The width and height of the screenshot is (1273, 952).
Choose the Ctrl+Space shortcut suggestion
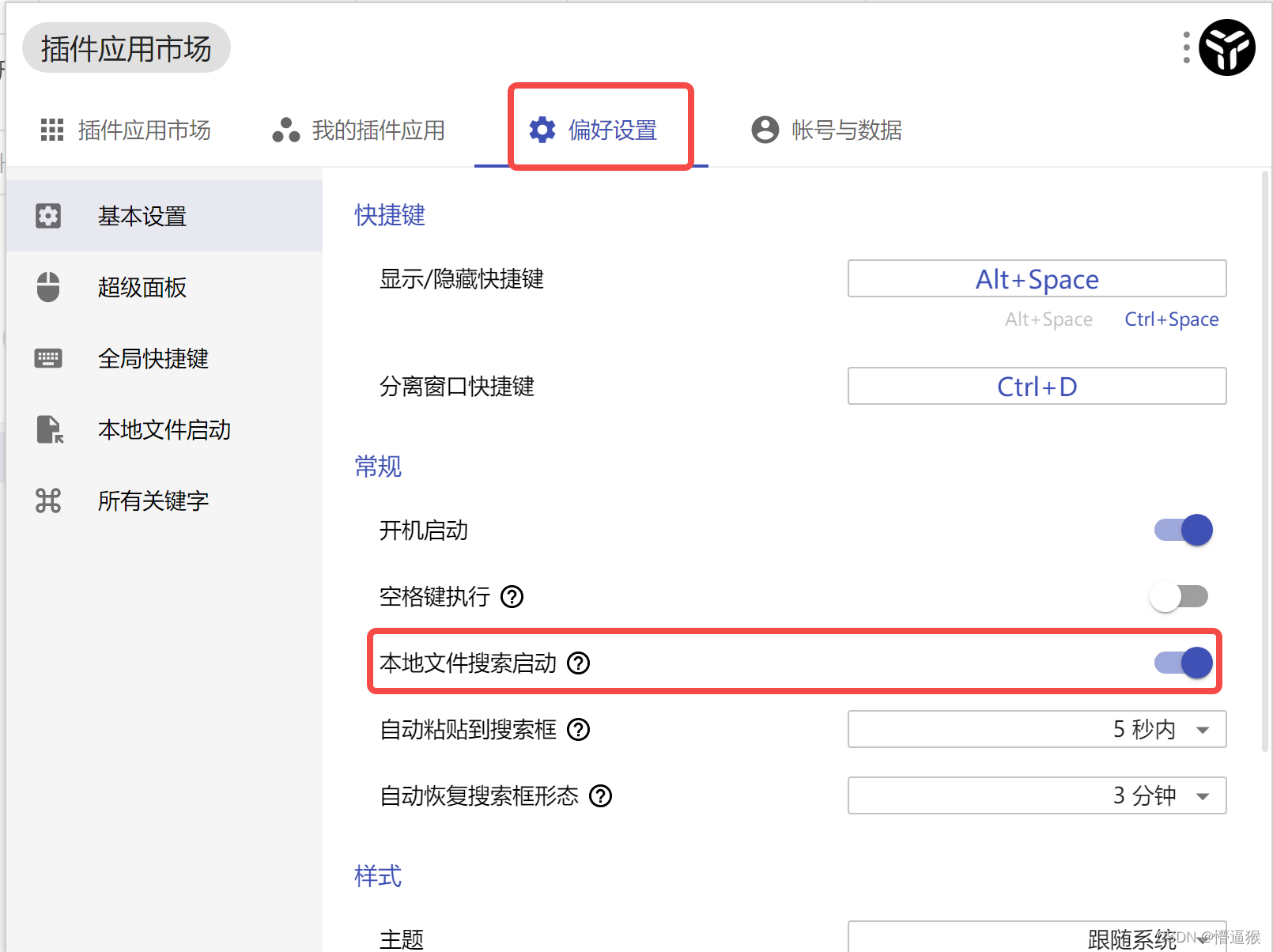click(1171, 319)
